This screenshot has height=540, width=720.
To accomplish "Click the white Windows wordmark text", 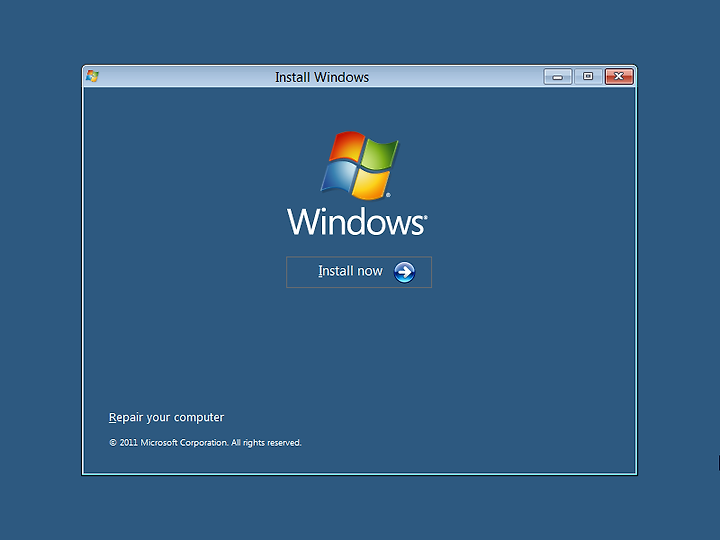I will click(x=357, y=221).
